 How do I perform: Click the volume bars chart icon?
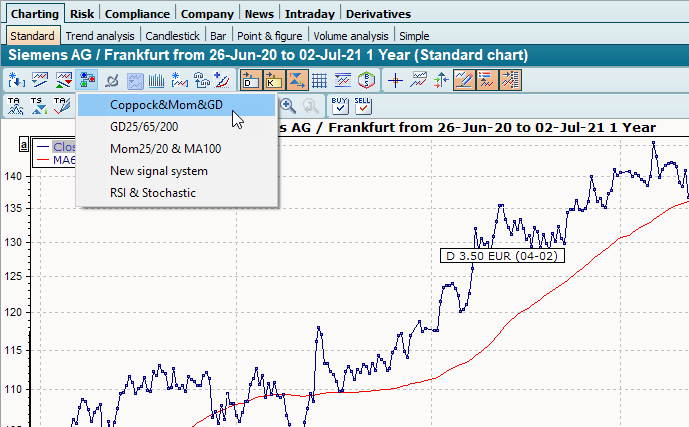[x=158, y=80]
